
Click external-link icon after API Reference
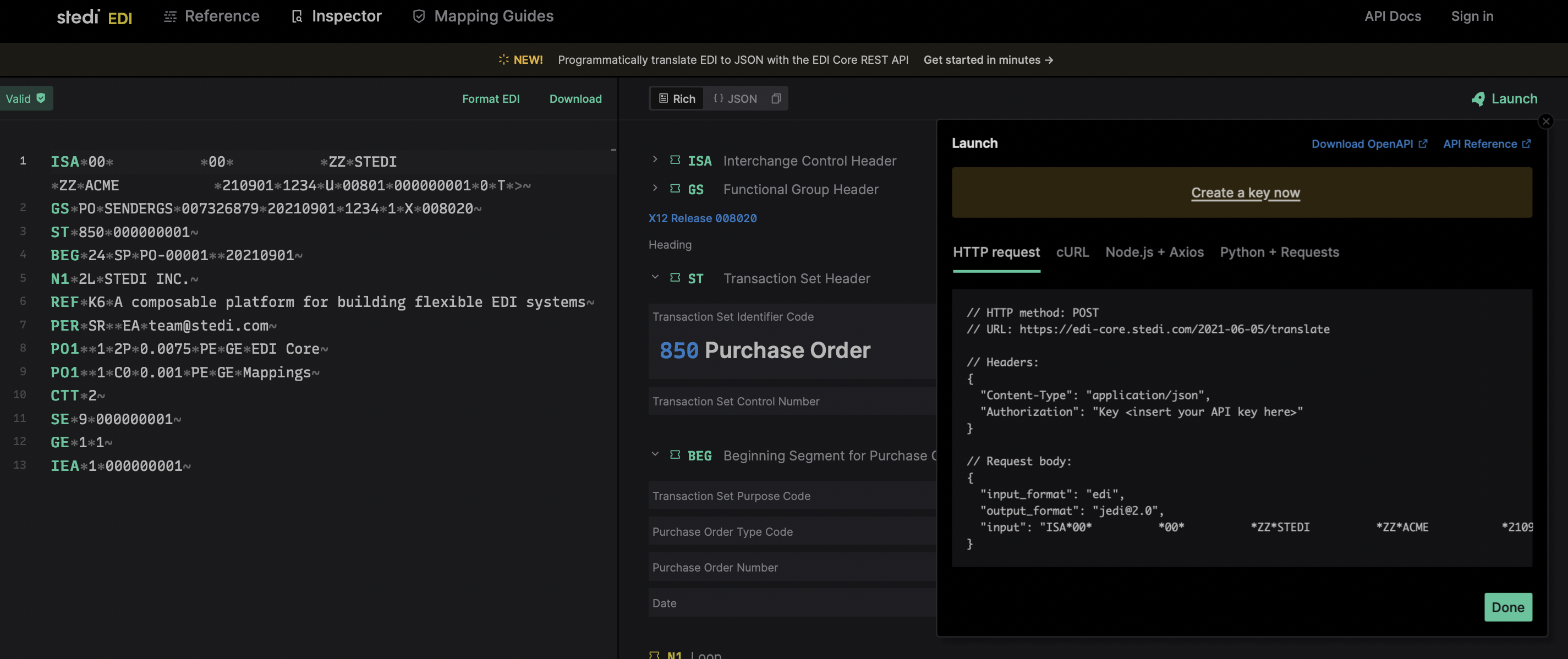pos(1526,144)
